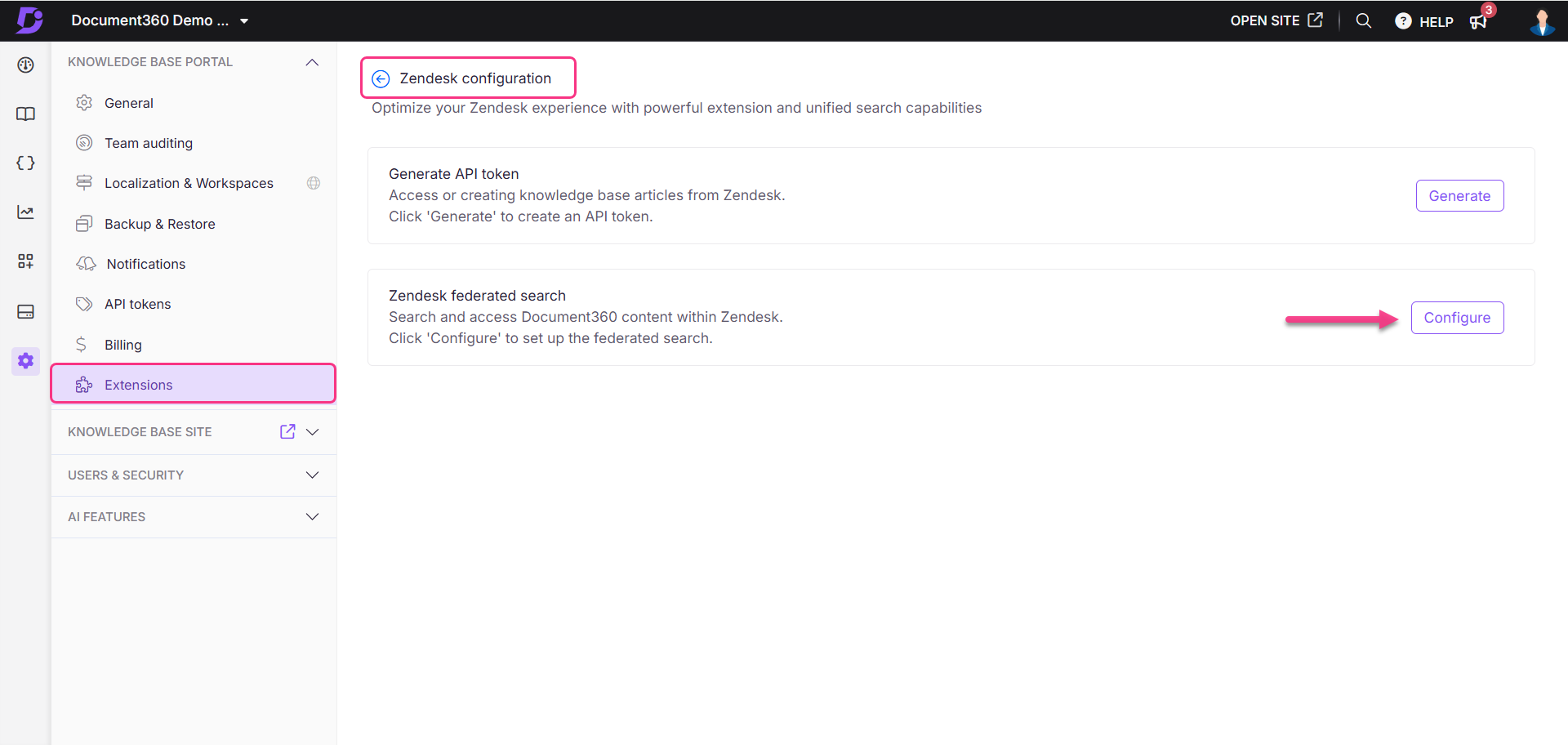Click the Team auditing icon

(x=84, y=143)
